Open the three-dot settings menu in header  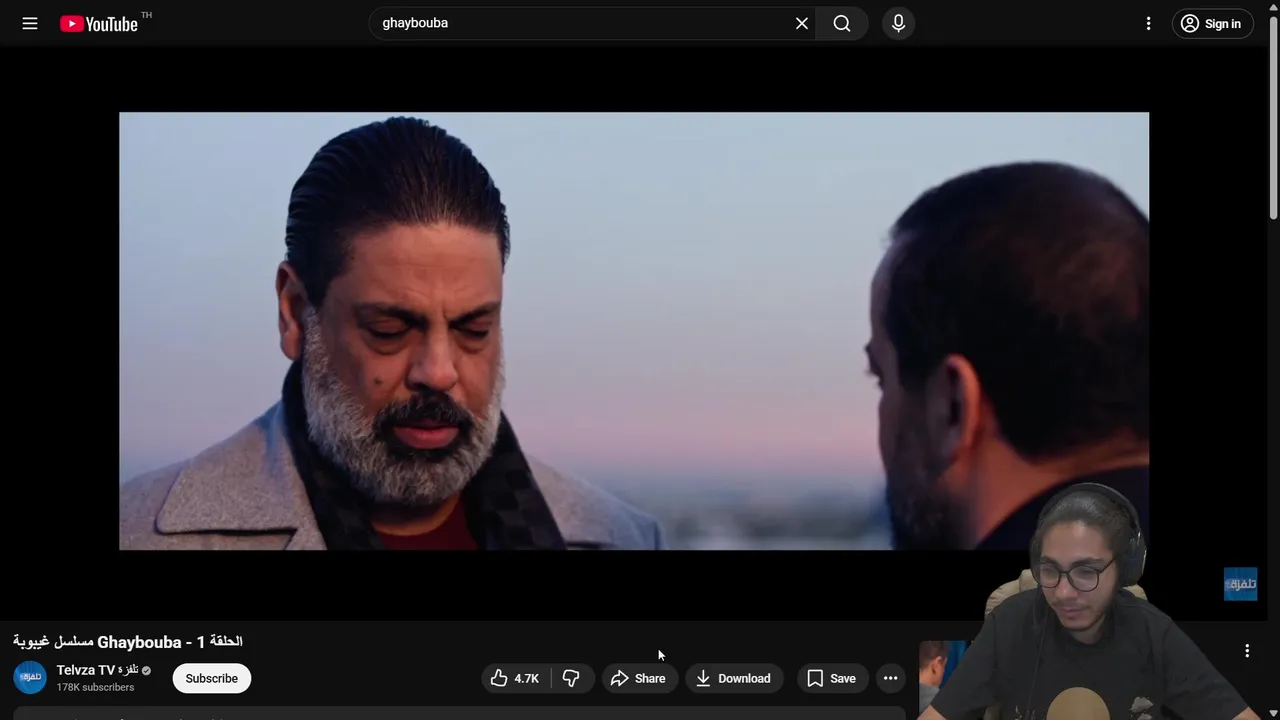(1148, 23)
